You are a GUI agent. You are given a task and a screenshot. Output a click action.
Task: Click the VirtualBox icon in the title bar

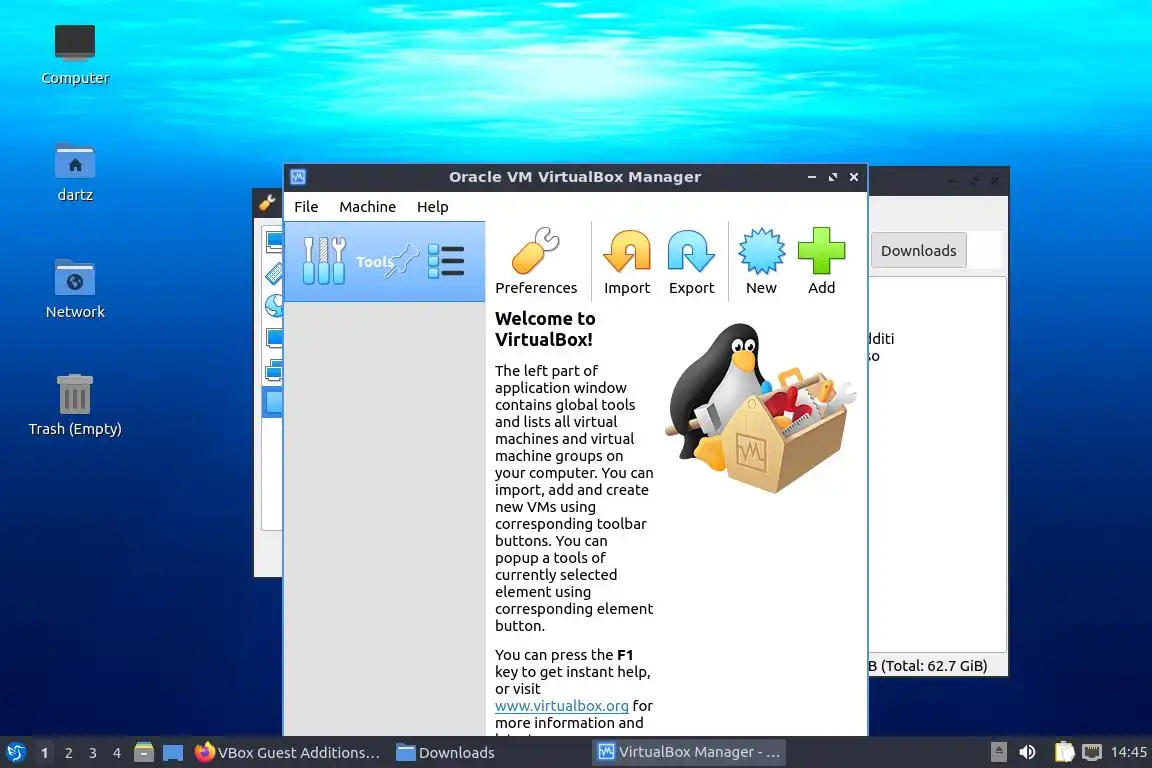coord(298,177)
